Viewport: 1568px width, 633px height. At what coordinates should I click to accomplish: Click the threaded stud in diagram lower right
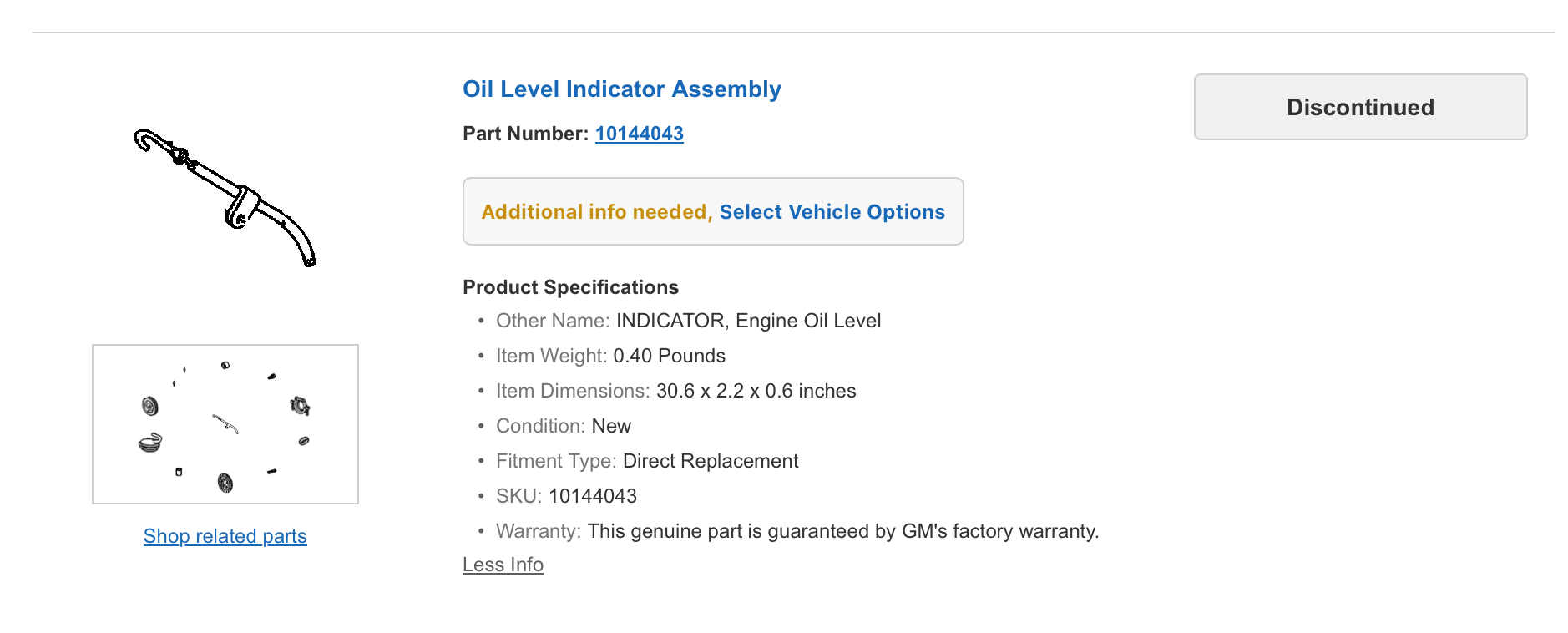[x=271, y=472]
